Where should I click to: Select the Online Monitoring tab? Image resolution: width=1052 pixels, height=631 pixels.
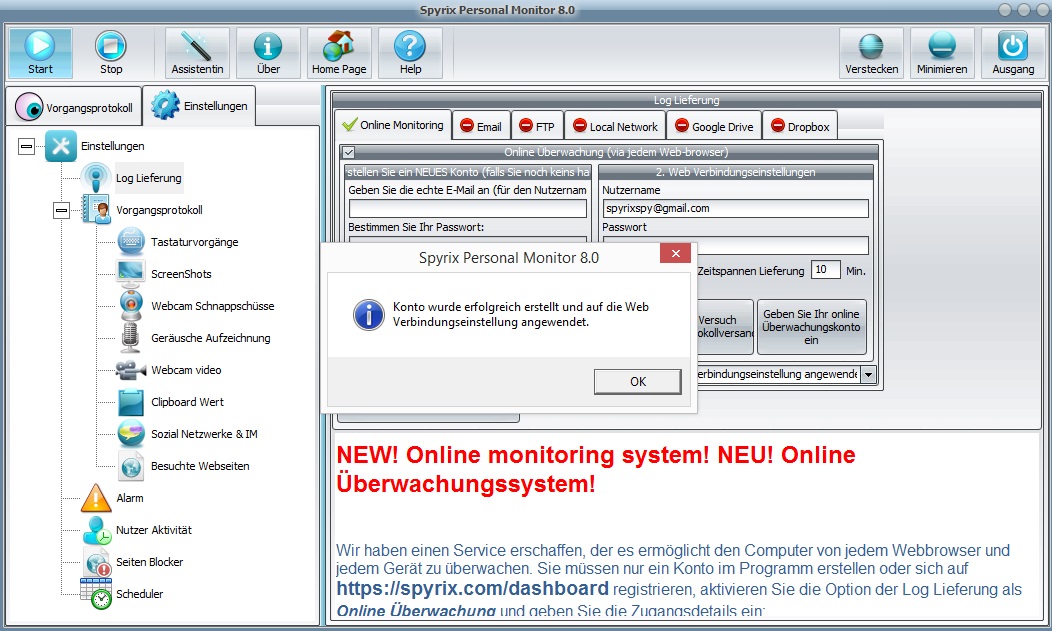tap(393, 125)
